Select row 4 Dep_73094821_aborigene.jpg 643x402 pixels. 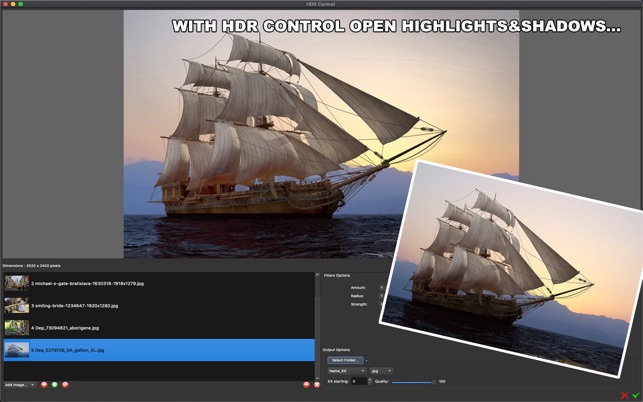click(x=159, y=328)
